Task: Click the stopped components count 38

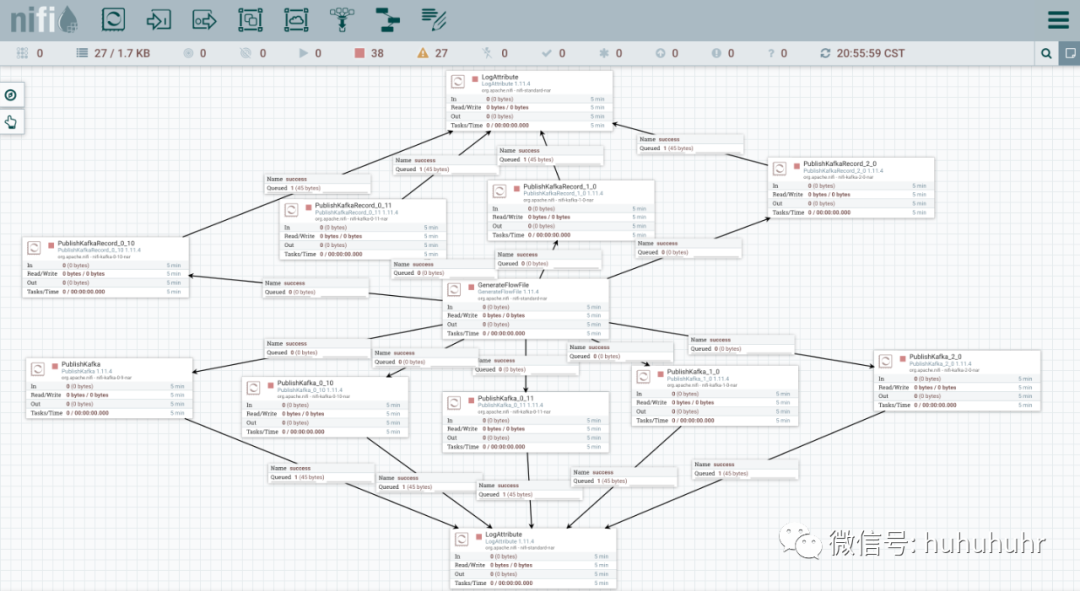Action: pos(369,53)
